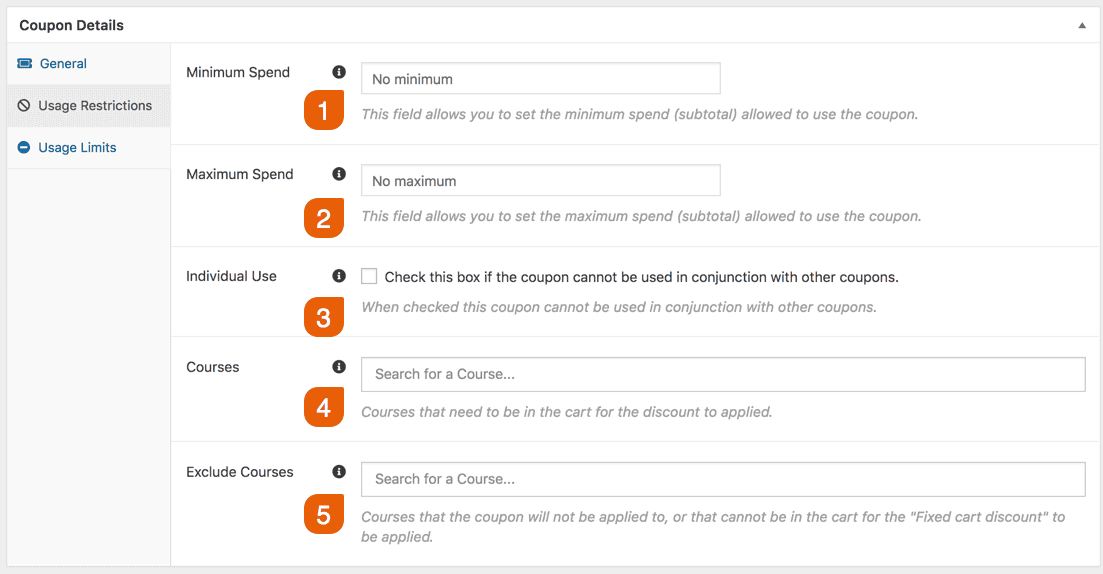The image size is (1103, 574).
Task: Click help text about Fixed cart discount exclusion
Action: [x=713, y=527]
